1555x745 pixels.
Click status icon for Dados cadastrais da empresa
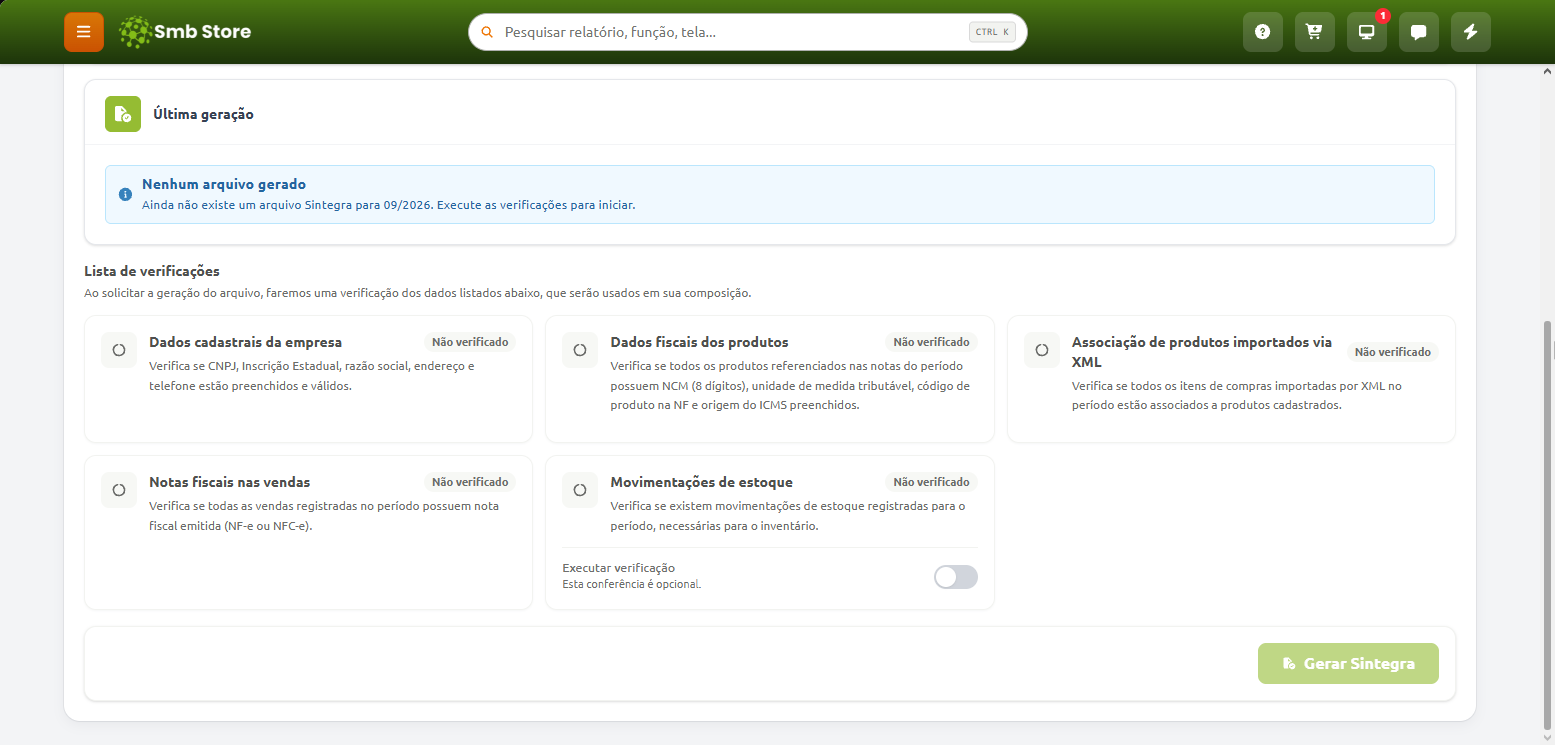click(119, 350)
